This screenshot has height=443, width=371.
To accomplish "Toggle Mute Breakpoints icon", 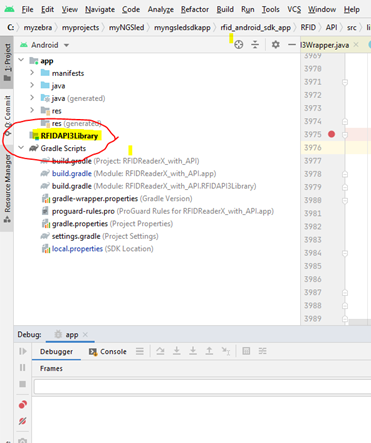I will [x=23, y=421].
